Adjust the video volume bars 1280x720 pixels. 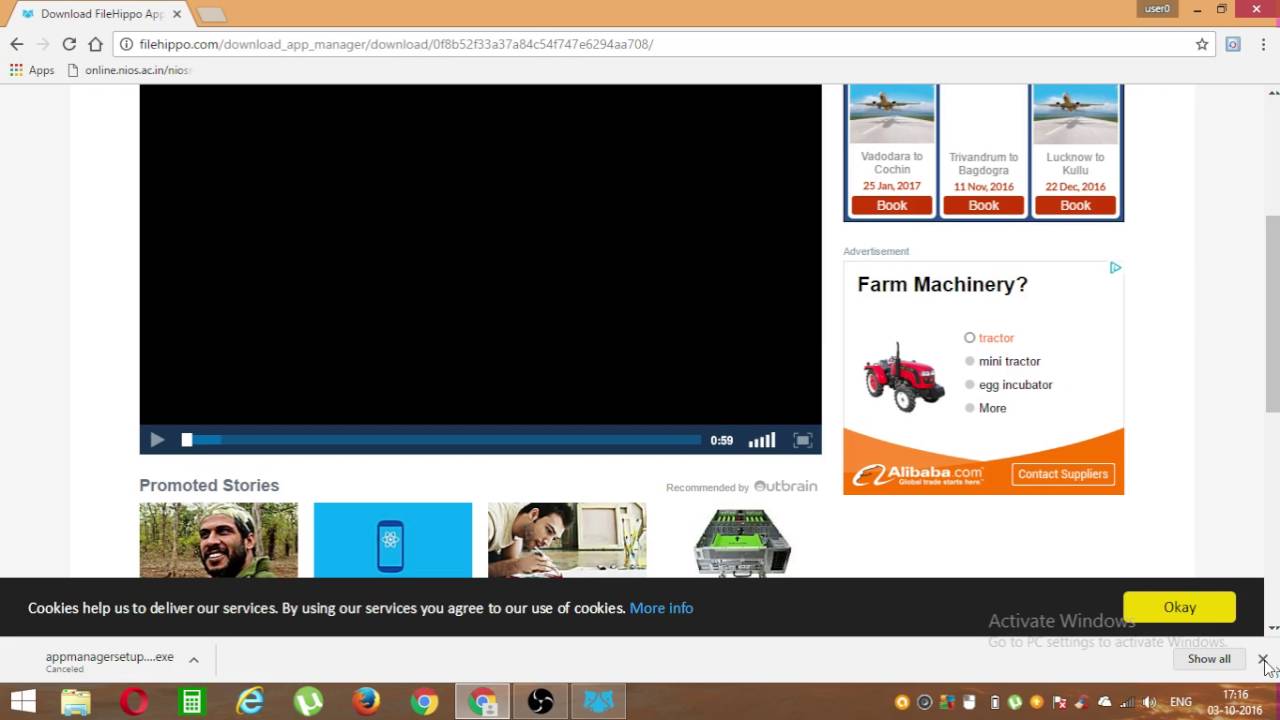pyautogui.click(x=762, y=440)
